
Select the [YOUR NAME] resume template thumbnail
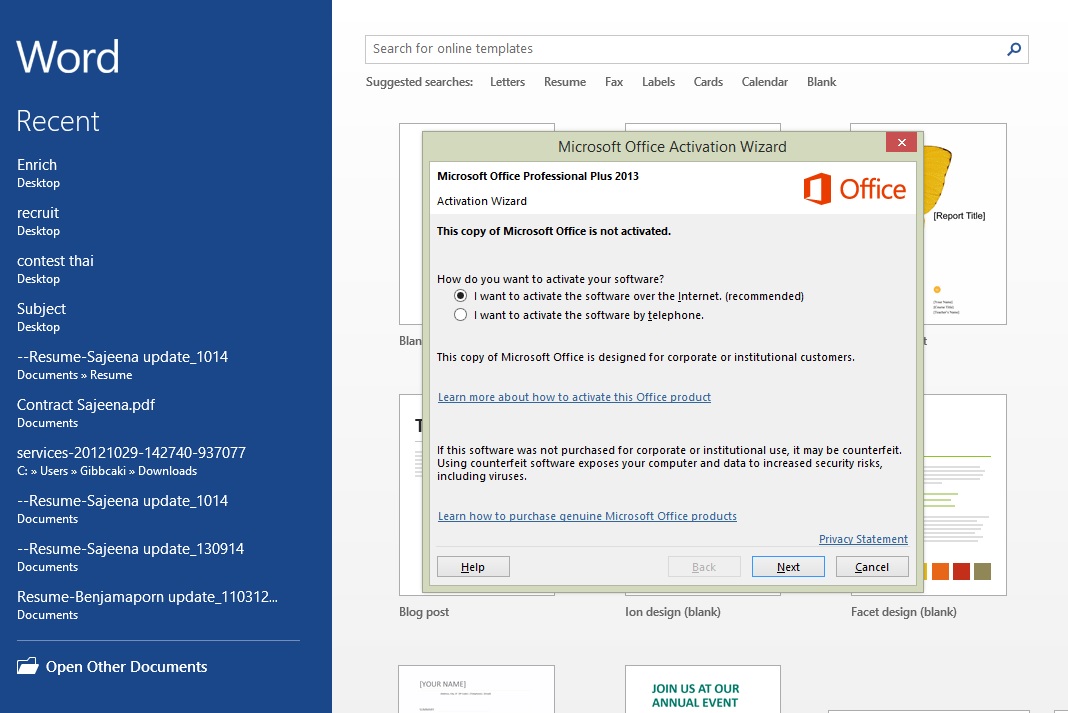[x=477, y=689]
